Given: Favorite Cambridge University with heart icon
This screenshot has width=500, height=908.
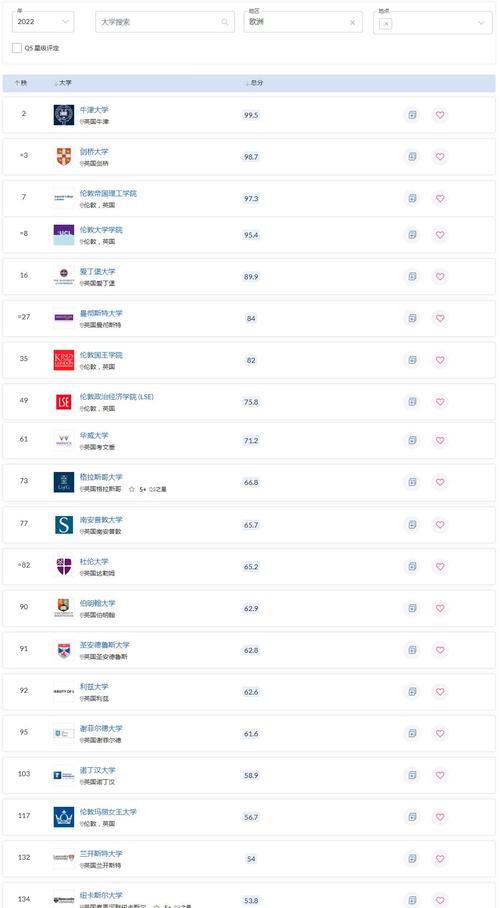Looking at the screenshot, I should tap(440, 156).
